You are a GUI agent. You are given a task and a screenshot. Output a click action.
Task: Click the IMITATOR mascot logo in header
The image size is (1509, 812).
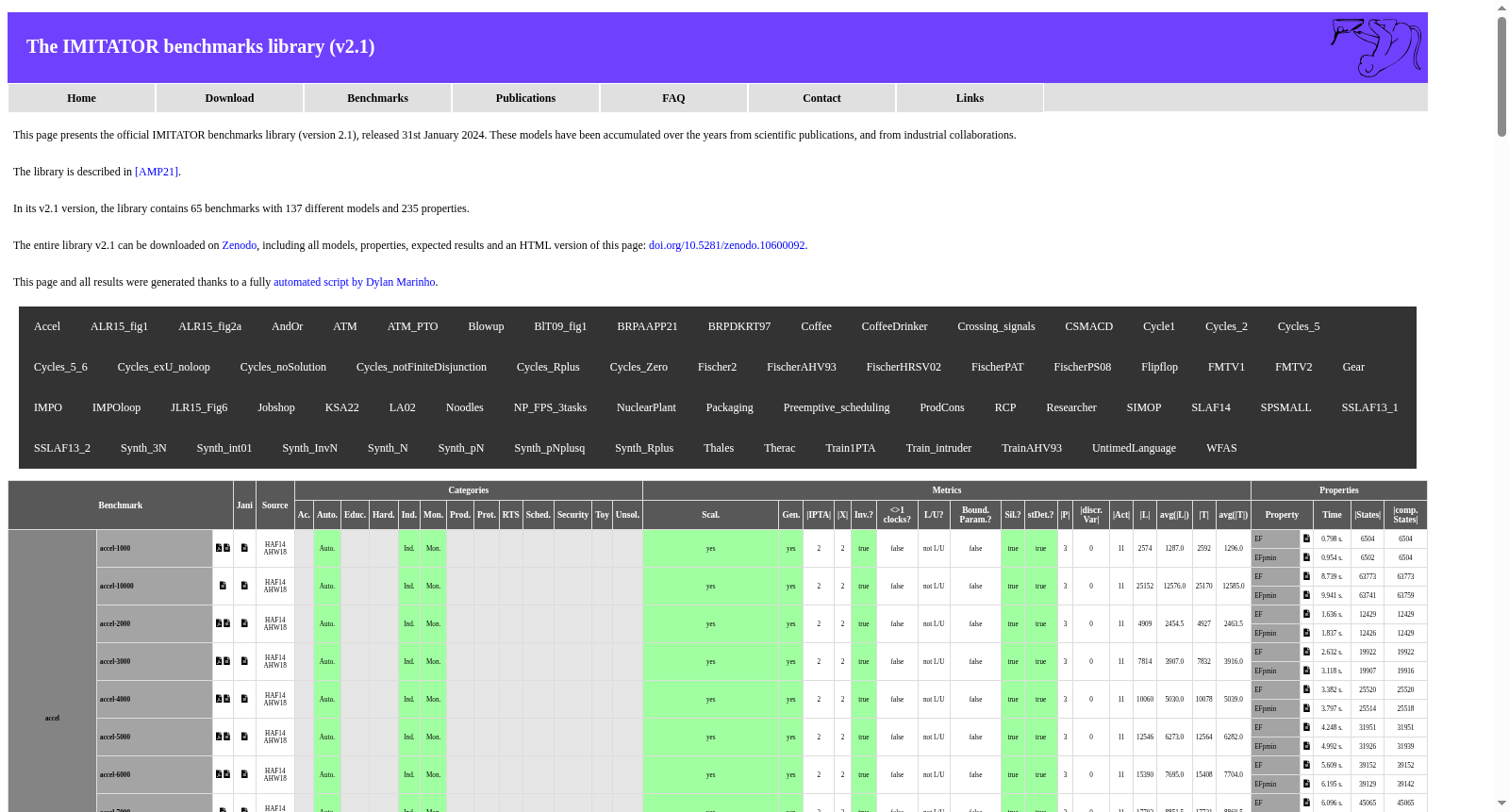pos(1376,47)
